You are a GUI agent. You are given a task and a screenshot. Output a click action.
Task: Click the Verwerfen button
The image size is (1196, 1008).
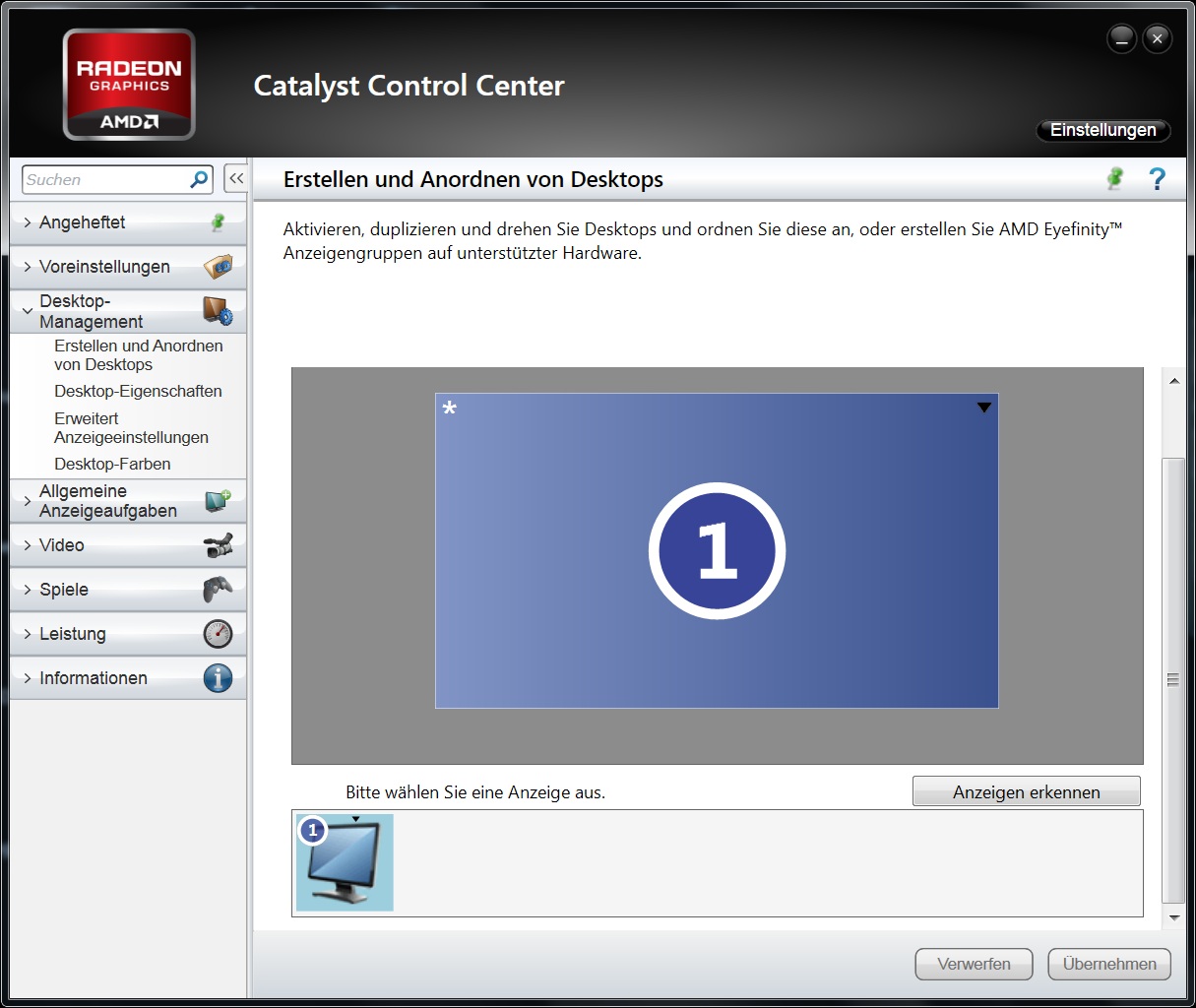(x=974, y=964)
